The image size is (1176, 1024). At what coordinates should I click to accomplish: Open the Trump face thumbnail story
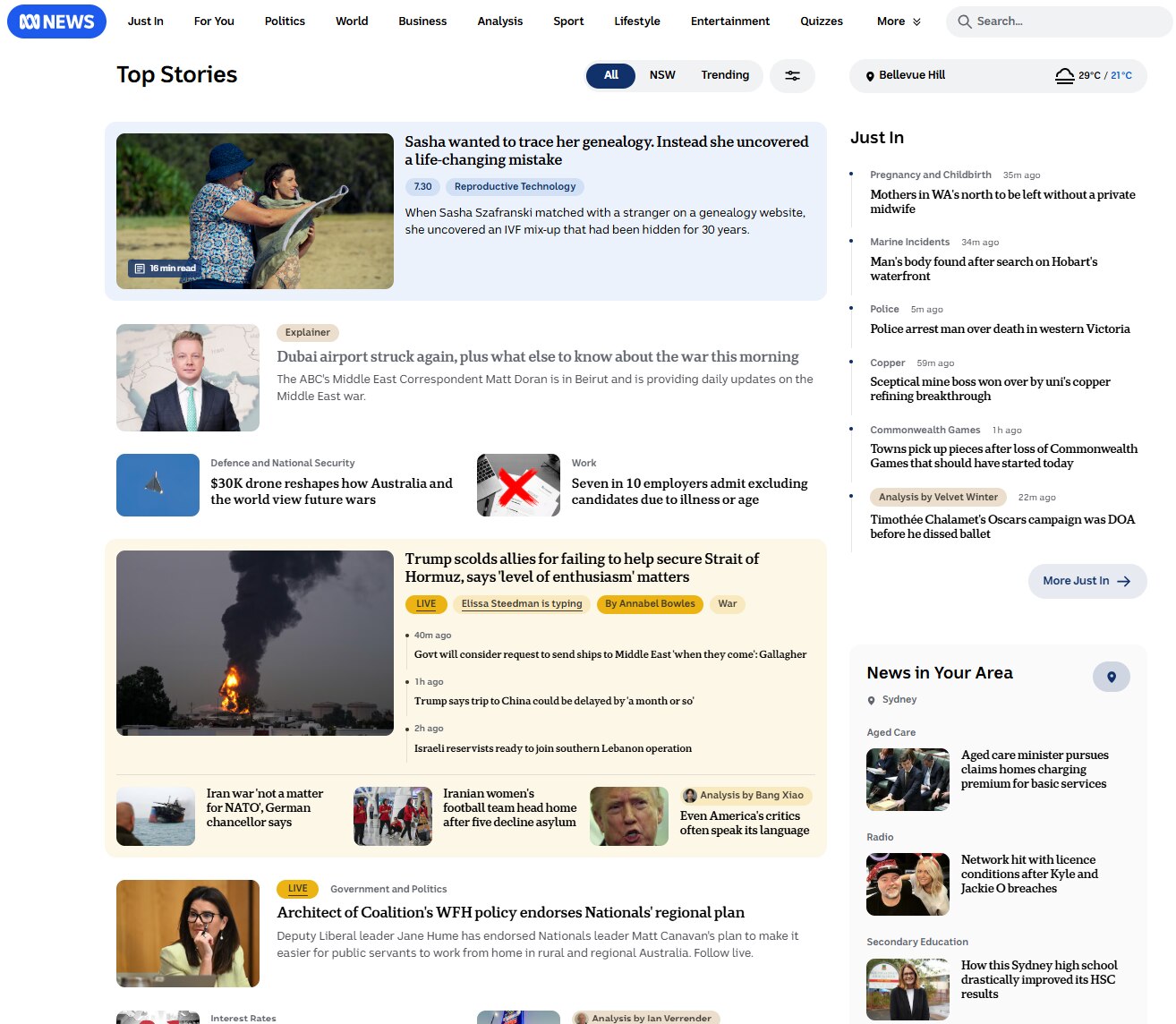[629, 816]
